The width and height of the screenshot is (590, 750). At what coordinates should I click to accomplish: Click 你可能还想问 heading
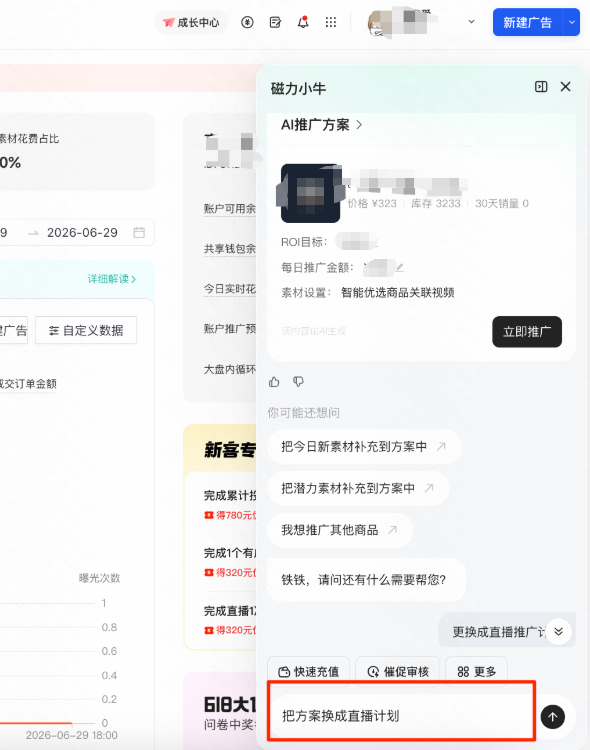tap(303, 413)
